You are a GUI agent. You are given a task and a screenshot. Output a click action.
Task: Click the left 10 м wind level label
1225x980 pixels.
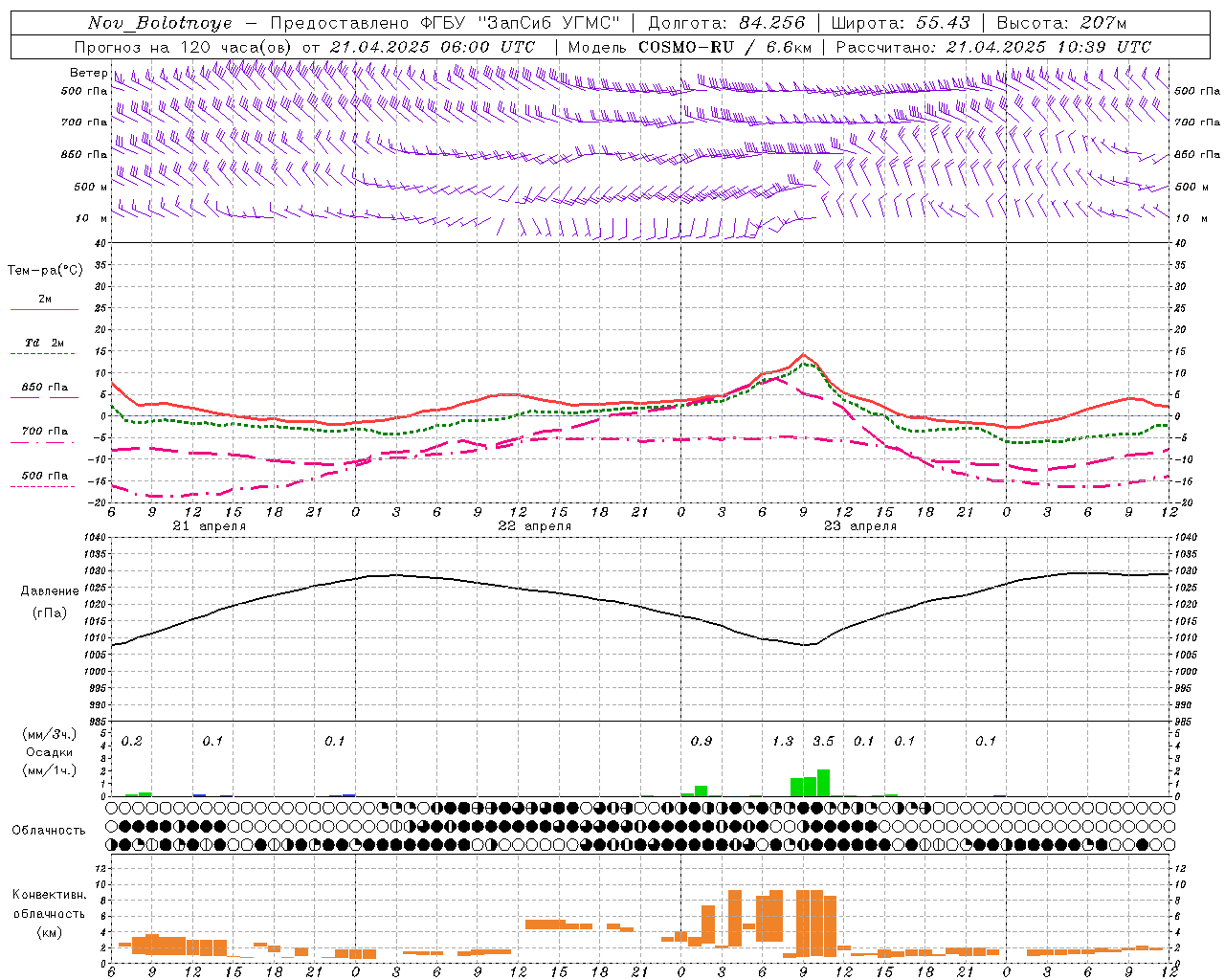point(91,218)
